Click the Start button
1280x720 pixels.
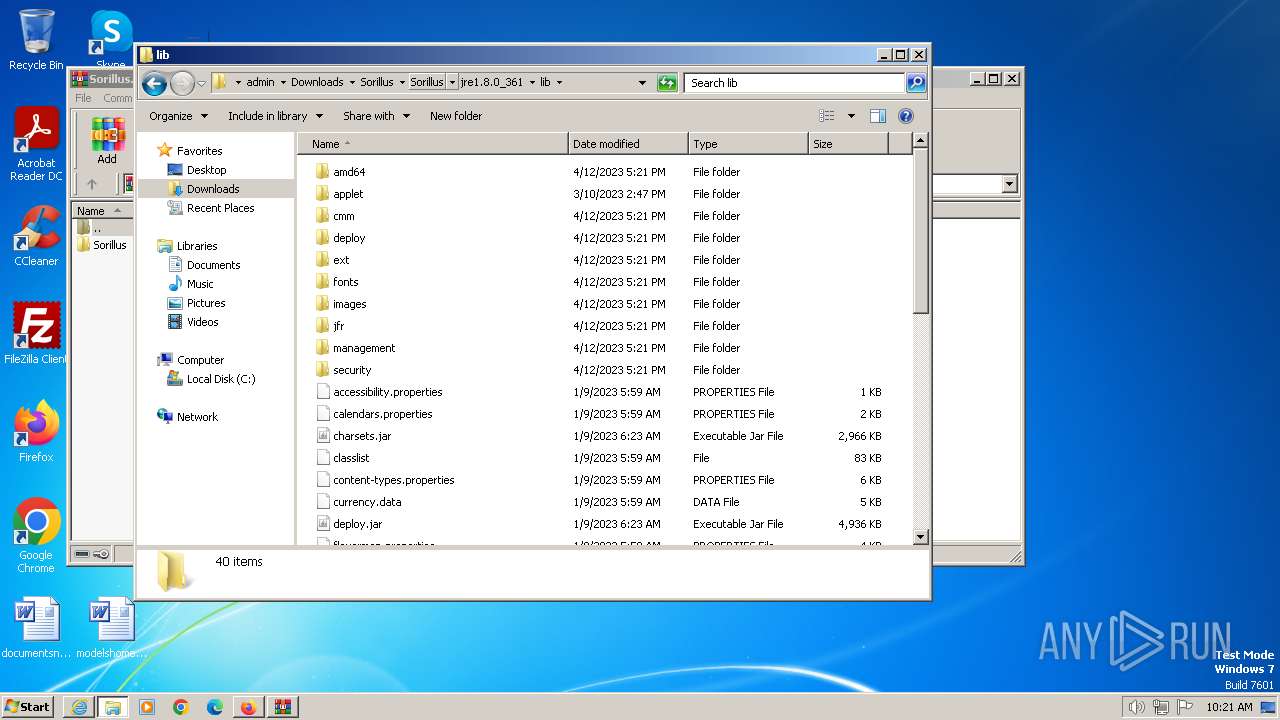pos(28,706)
